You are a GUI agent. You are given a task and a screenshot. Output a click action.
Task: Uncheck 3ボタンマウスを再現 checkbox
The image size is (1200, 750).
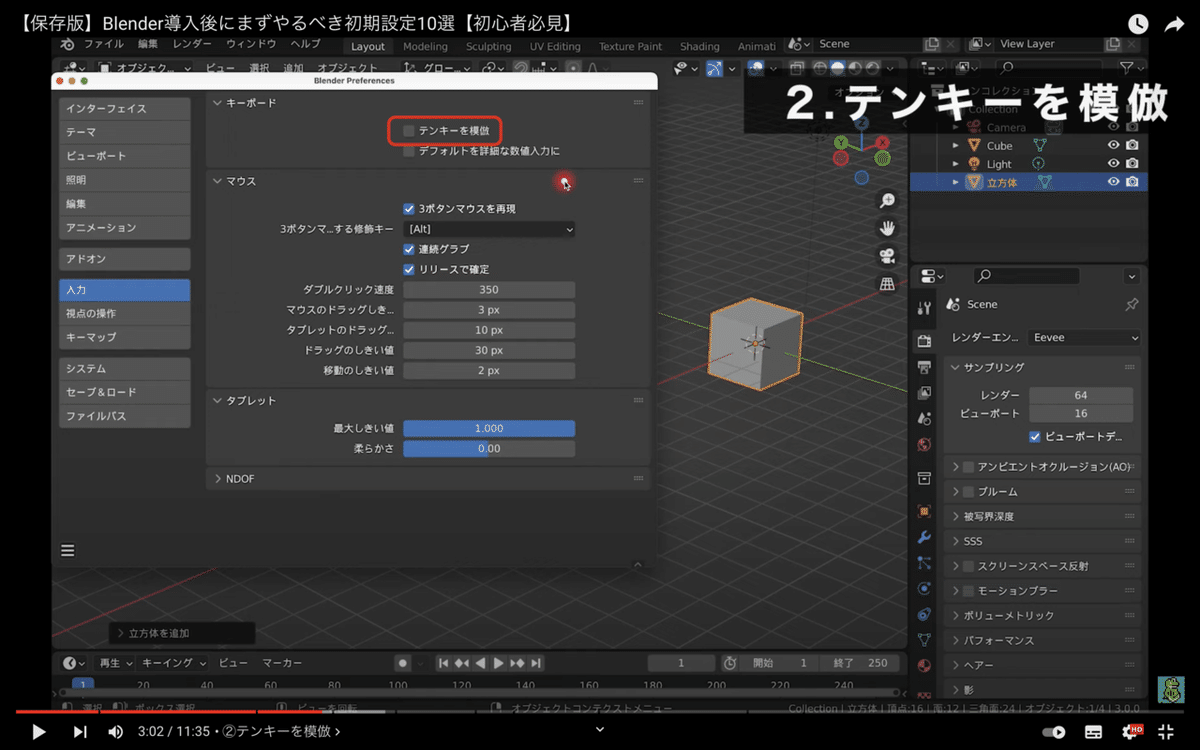[x=409, y=209]
